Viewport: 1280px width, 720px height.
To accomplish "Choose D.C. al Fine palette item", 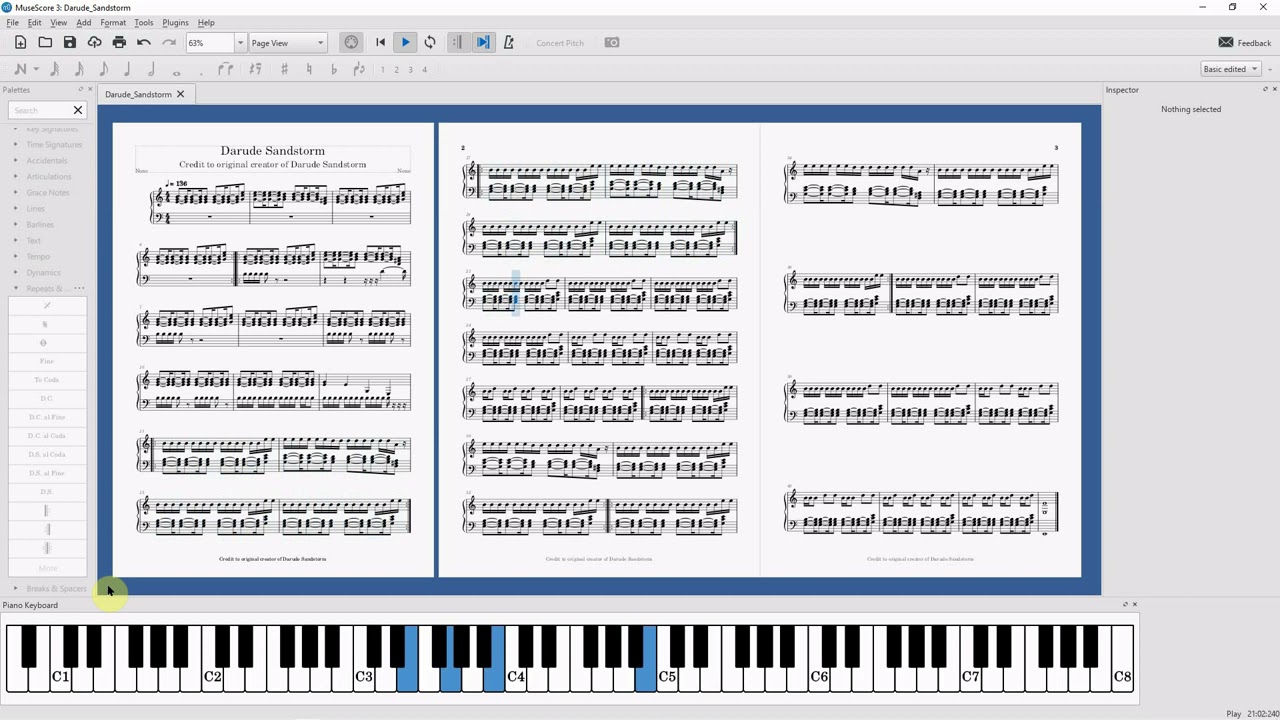I will pos(47,417).
